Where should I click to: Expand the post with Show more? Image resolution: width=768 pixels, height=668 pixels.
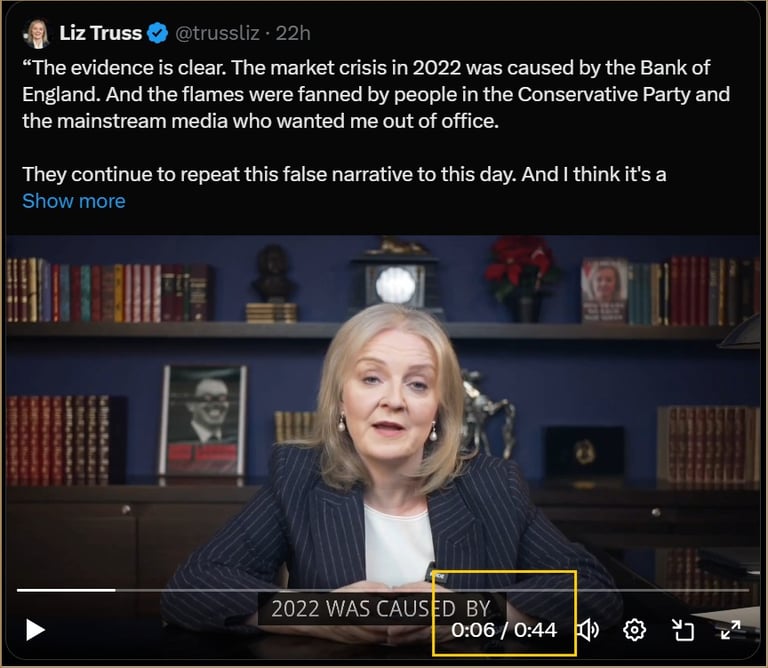point(74,201)
